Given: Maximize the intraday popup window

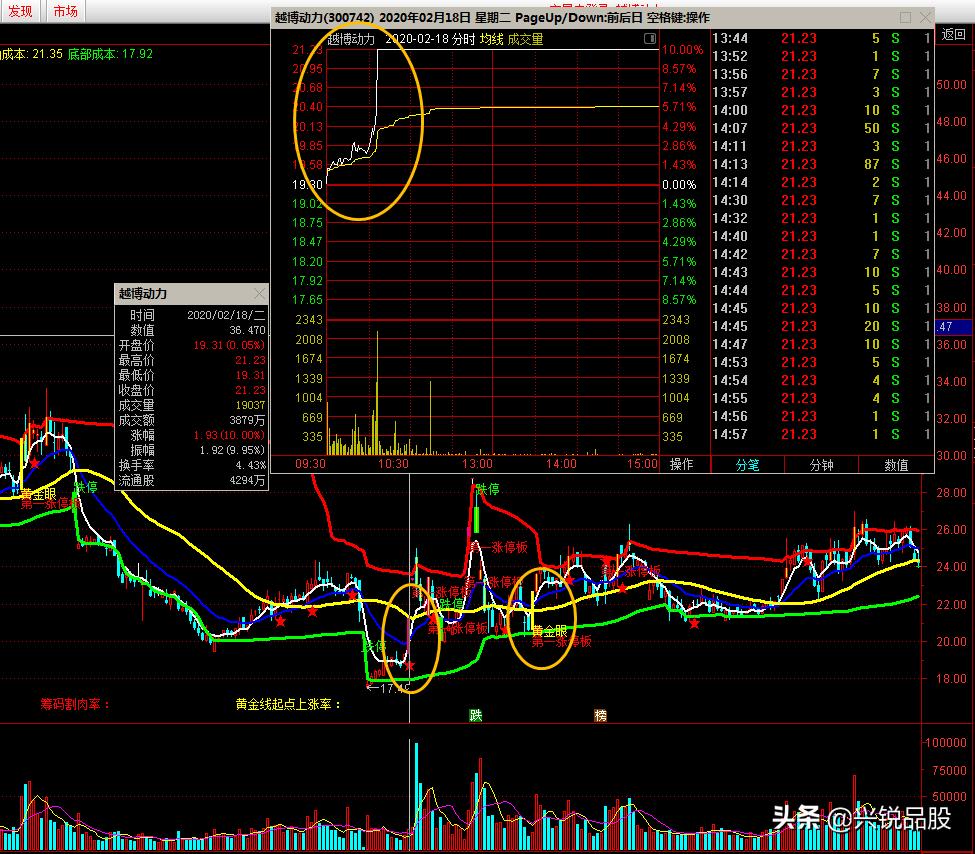Looking at the screenshot, I should pos(905,18).
